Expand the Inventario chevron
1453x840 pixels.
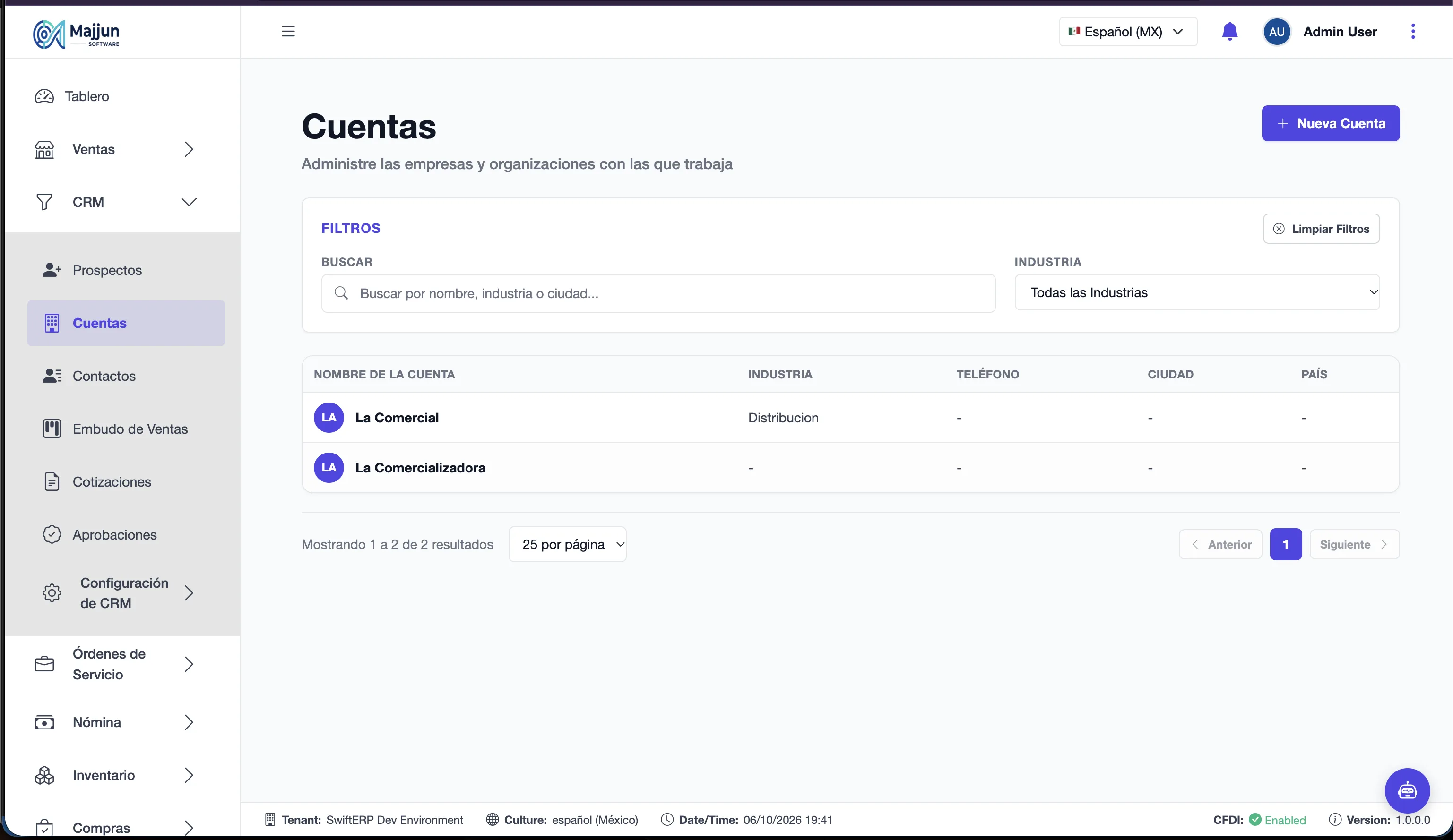pos(189,775)
